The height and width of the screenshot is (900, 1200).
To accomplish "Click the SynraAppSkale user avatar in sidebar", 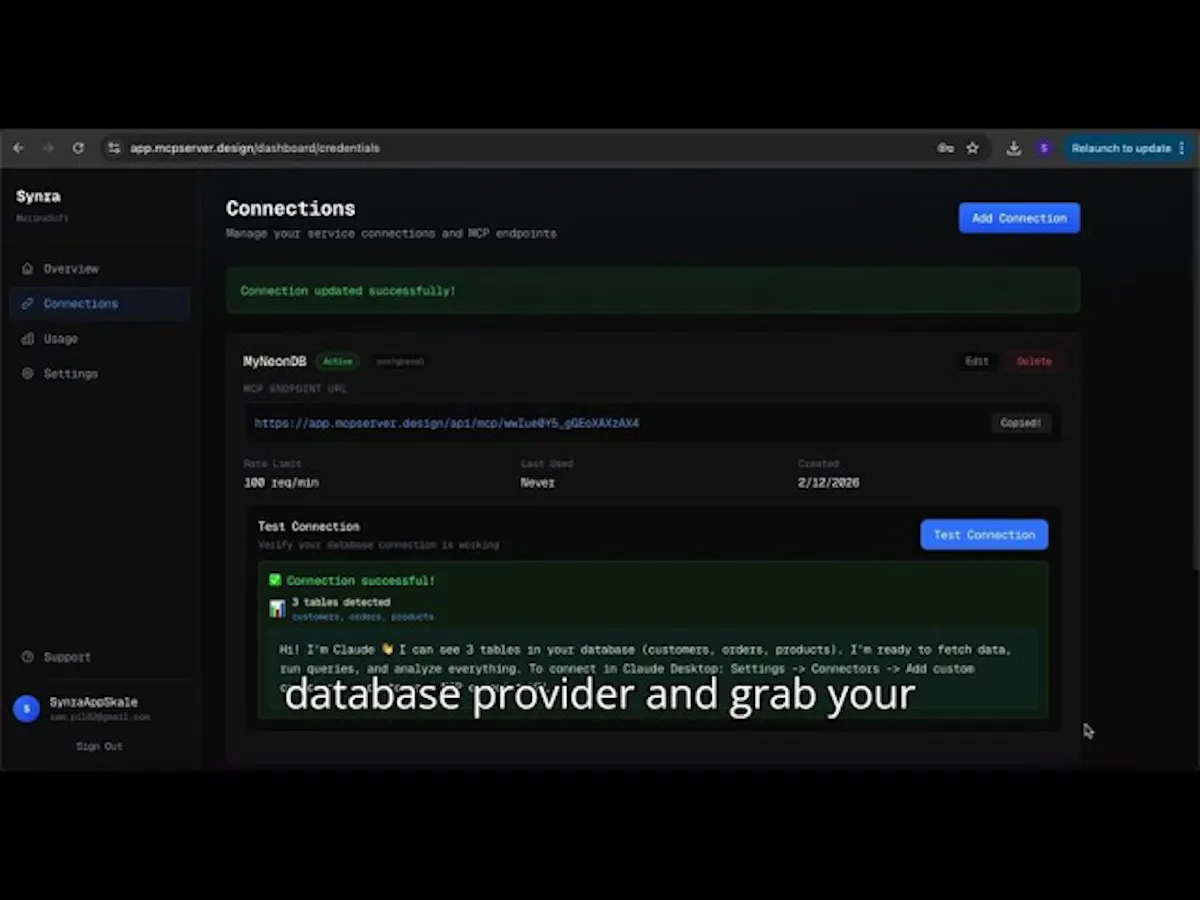I will coord(27,708).
